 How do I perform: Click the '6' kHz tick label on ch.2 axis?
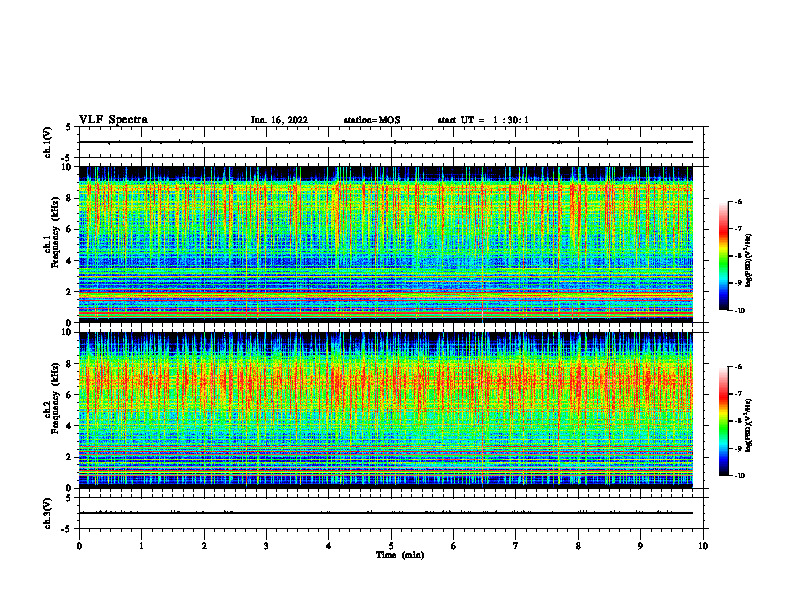coord(69,395)
